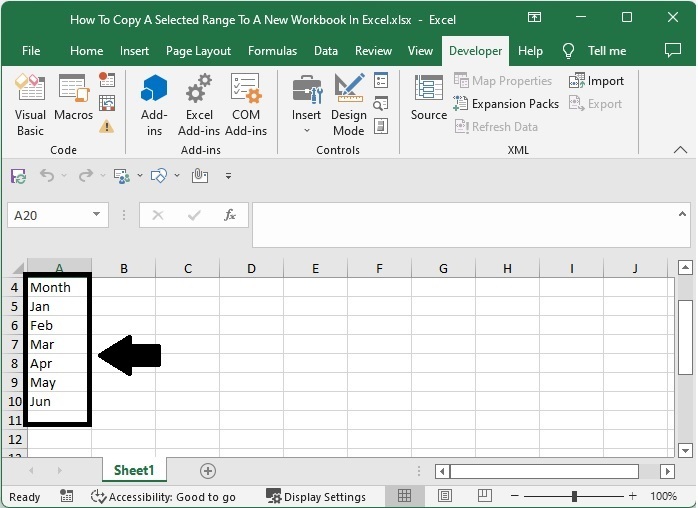Switch to the Insert tab

(134, 51)
